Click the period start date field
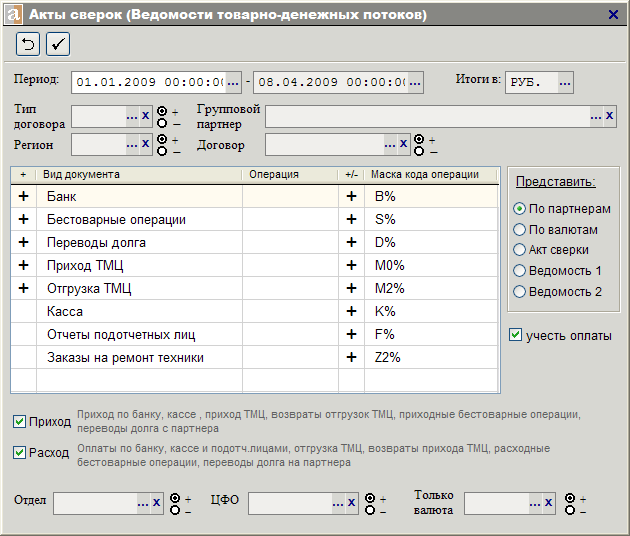This screenshot has height=536, width=630. click(149, 83)
